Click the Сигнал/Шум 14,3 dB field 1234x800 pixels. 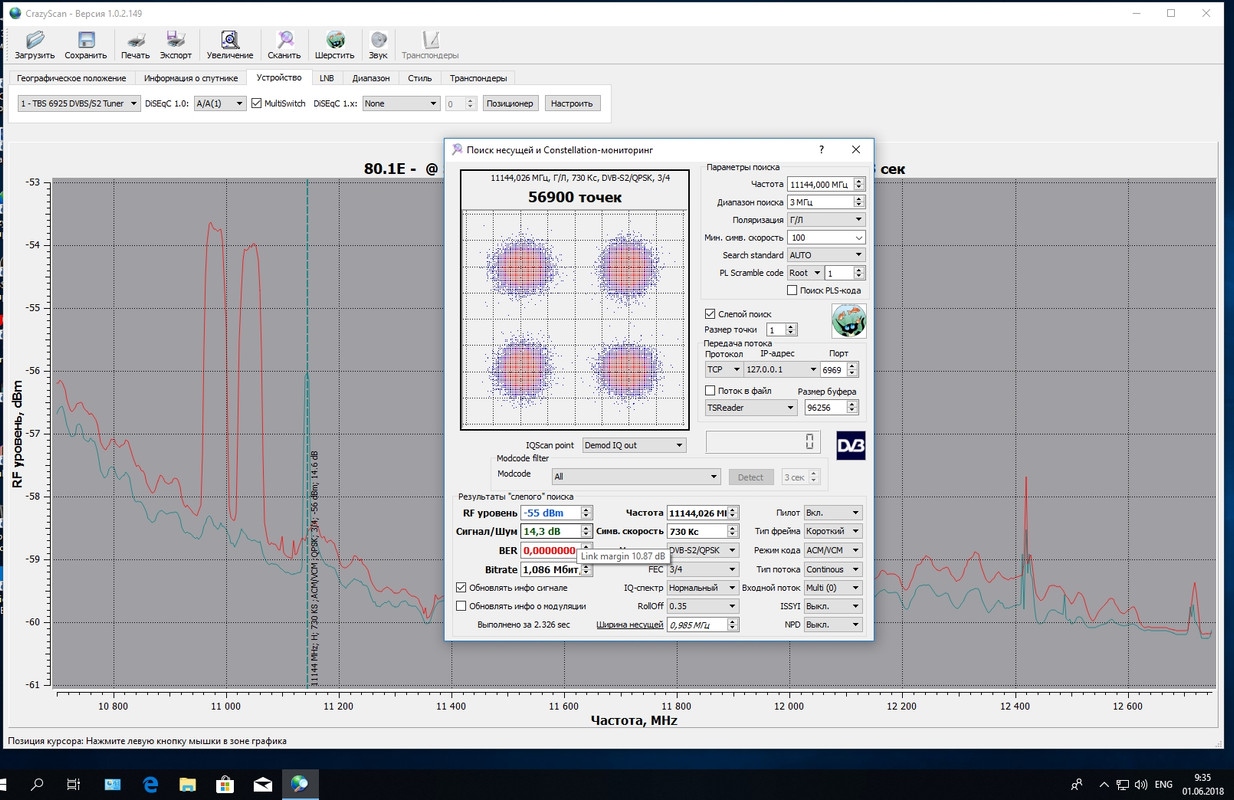(x=557, y=532)
